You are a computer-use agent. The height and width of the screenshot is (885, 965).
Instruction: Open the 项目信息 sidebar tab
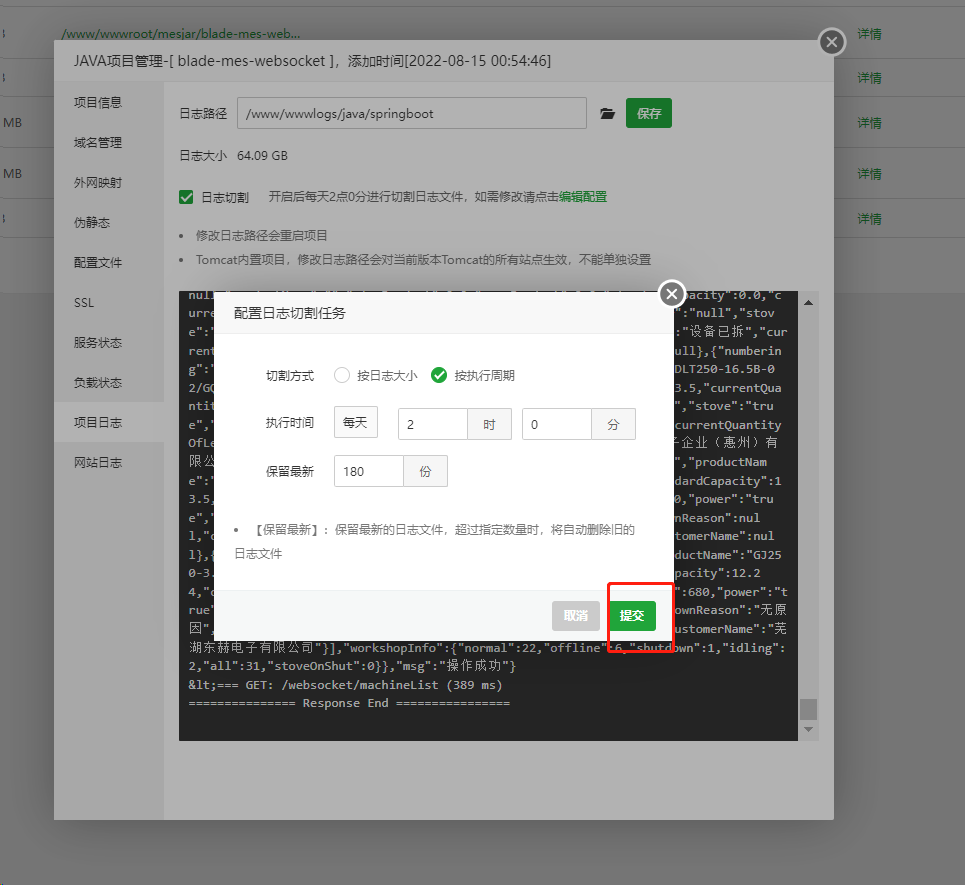coord(110,102)
